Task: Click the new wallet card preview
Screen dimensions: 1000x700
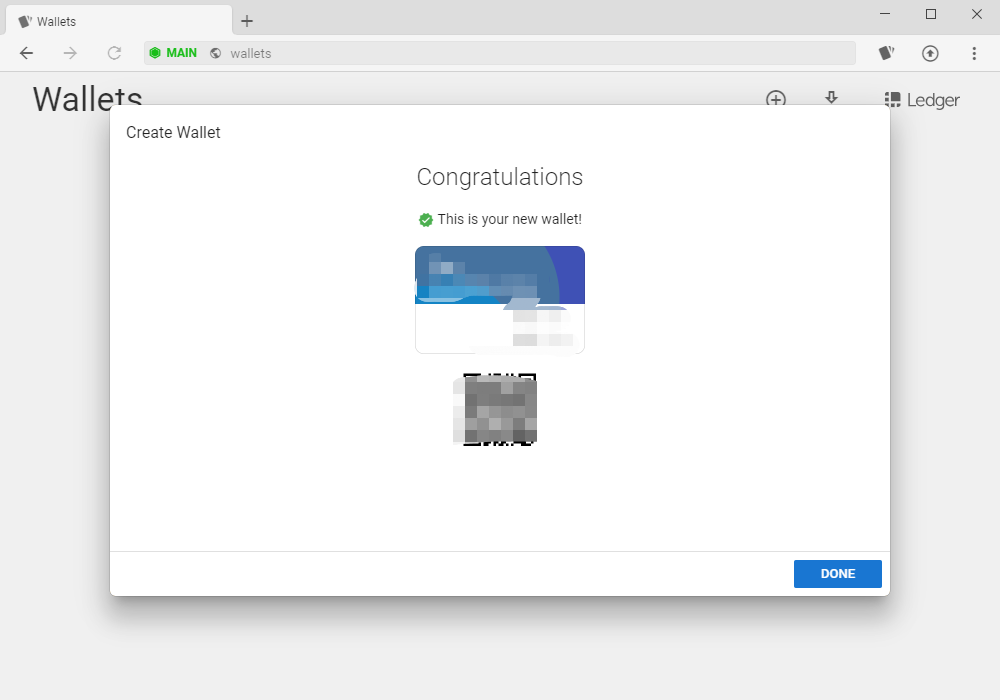Action: point(500,300)
